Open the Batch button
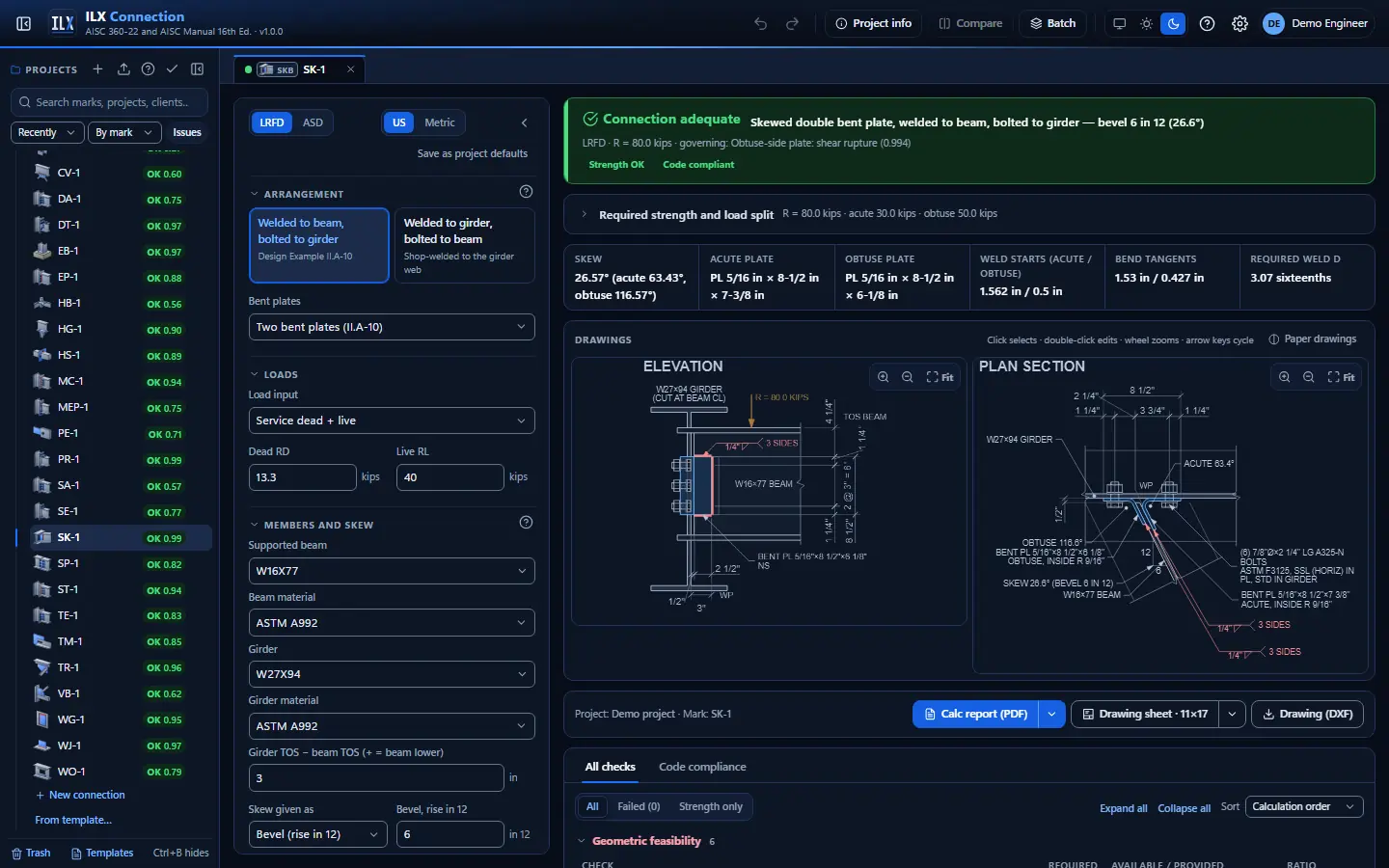This screenshot has width=1389, height=868. 1053,23
